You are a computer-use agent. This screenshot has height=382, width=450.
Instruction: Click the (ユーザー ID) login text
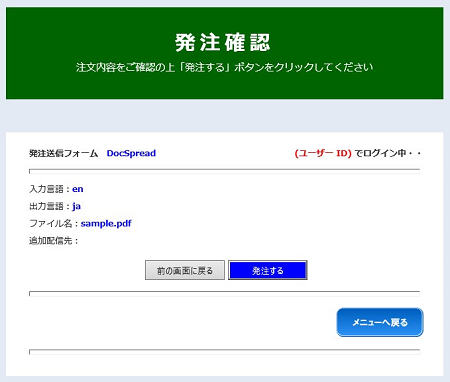click(323, 153)
